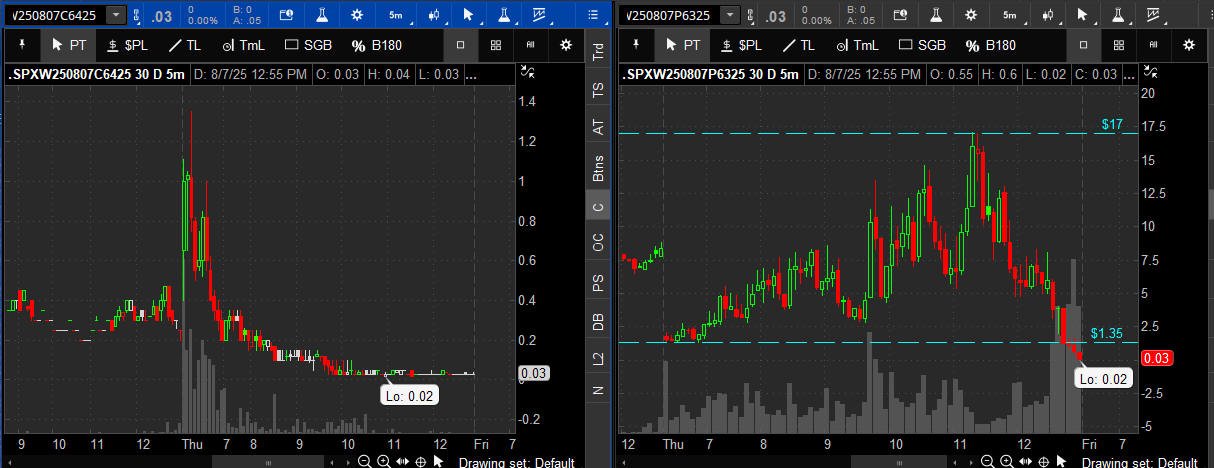
Task: Switch to the L2 sidebar tab
Action: point(598,357)
